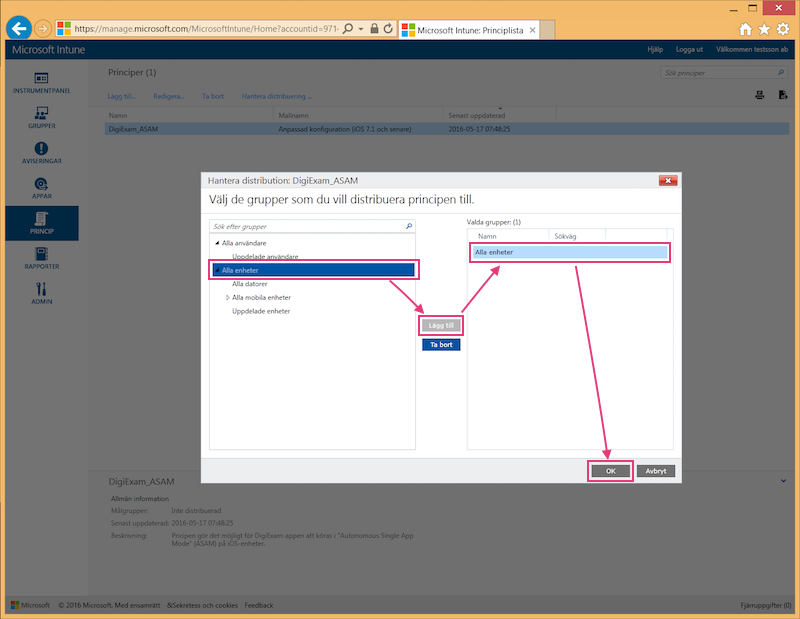Focus the Sök efter grupper search field

click(312, 226)
